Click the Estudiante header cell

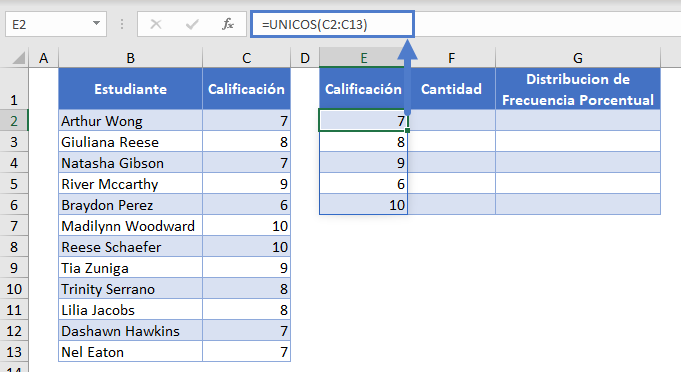pos(130,89)
